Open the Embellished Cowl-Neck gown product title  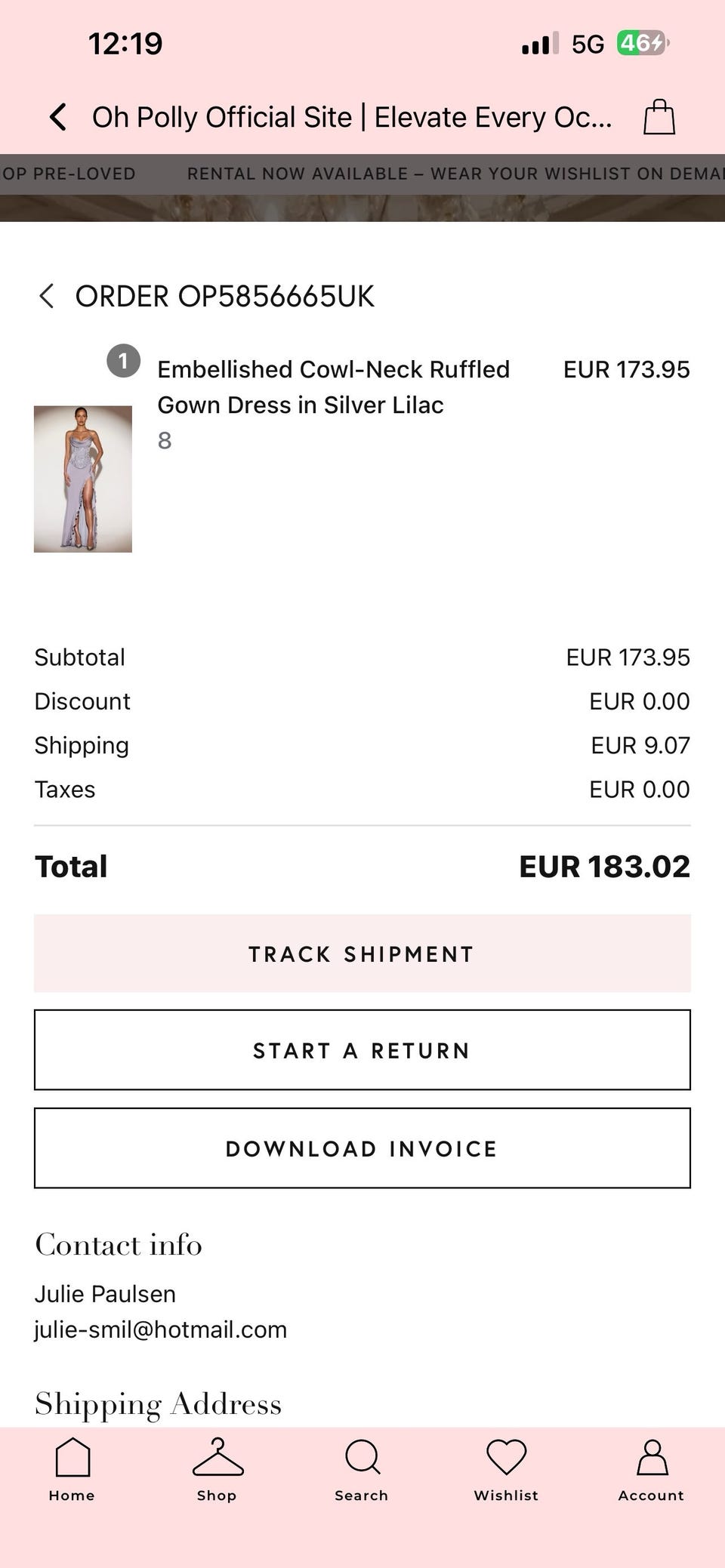pos(333,387)
